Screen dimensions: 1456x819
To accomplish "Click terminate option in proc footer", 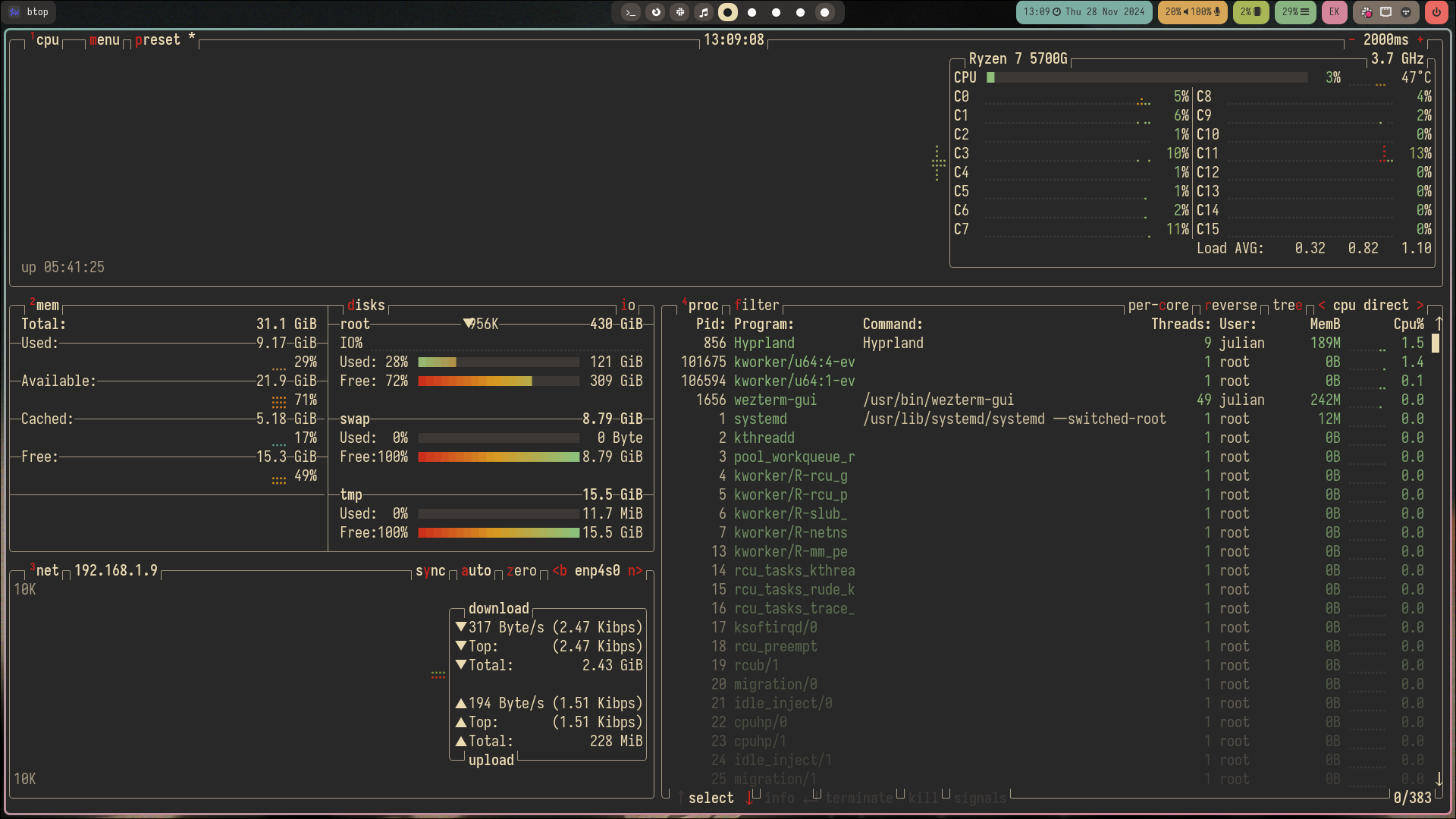I will (859, 798).
